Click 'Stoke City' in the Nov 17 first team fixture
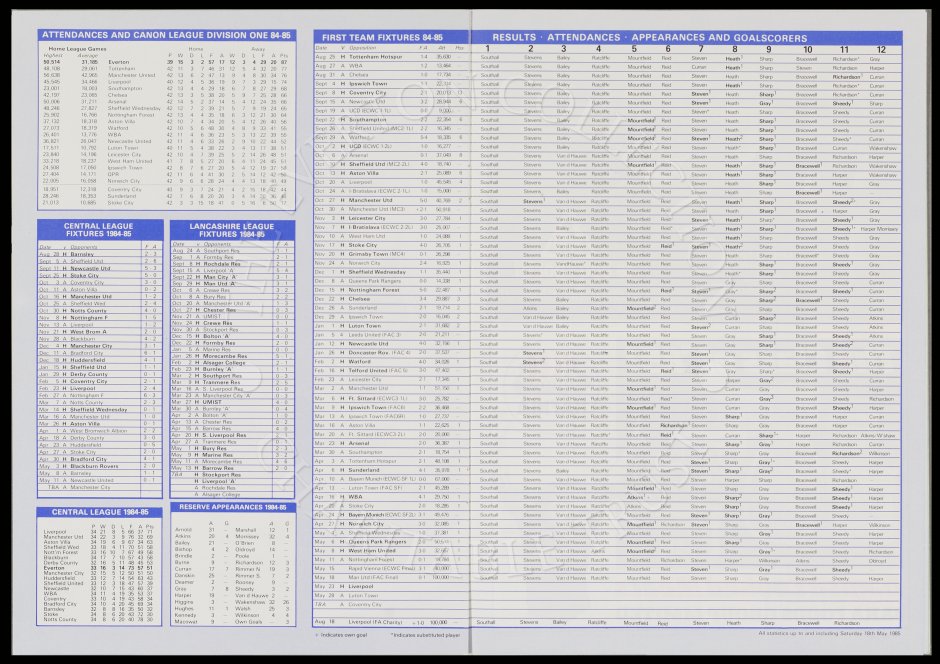This screenshot has width=940, height=664. (363, 245)
